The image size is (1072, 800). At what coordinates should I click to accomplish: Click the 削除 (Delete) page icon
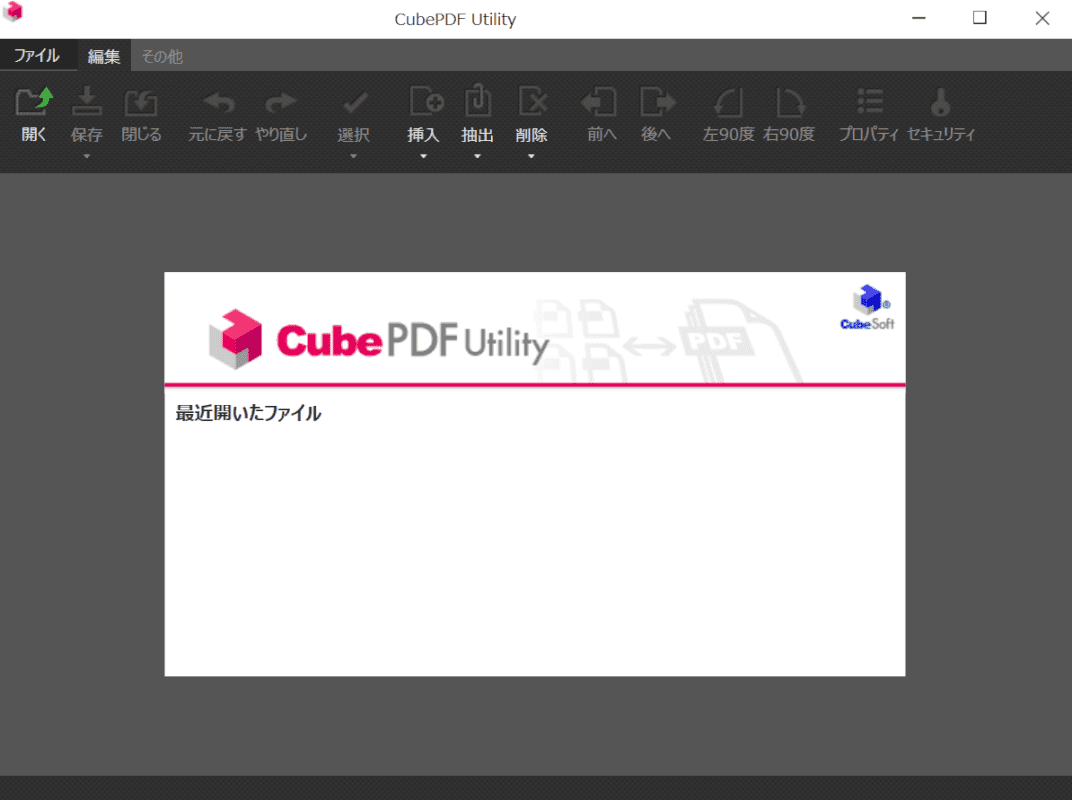[x=532, y=101]
